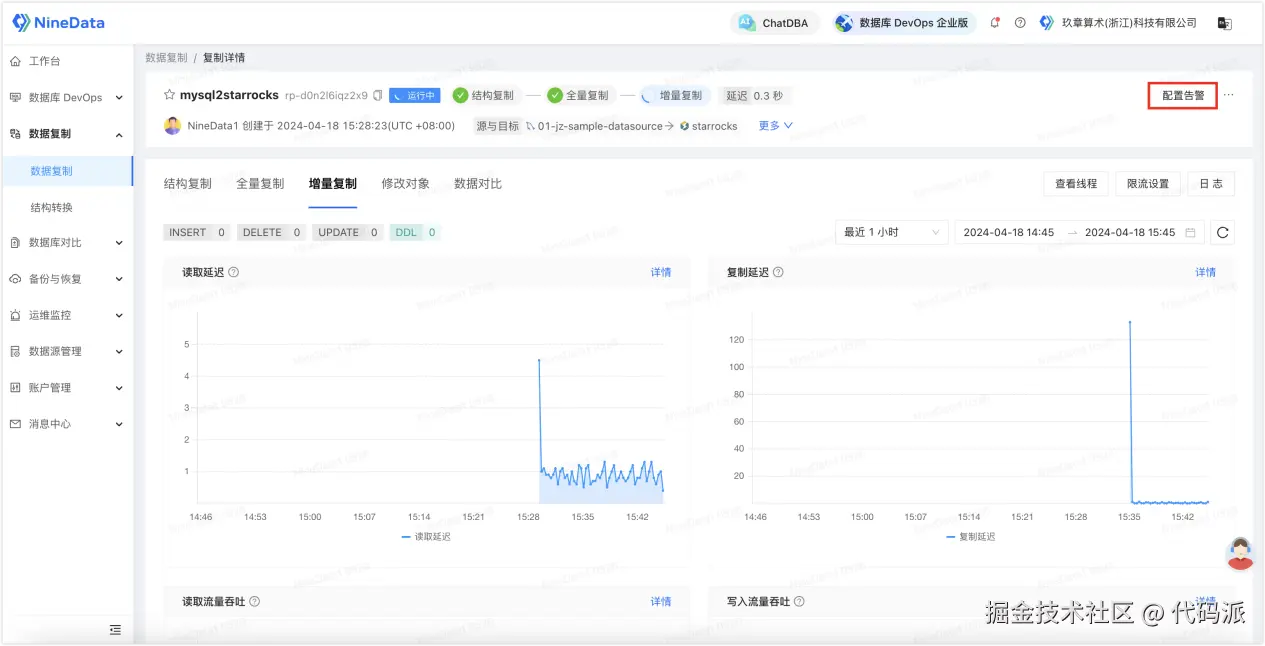This screenshot has height=646, width=1265.
Task: Click starrocks target link
Action: click(714, 126)
